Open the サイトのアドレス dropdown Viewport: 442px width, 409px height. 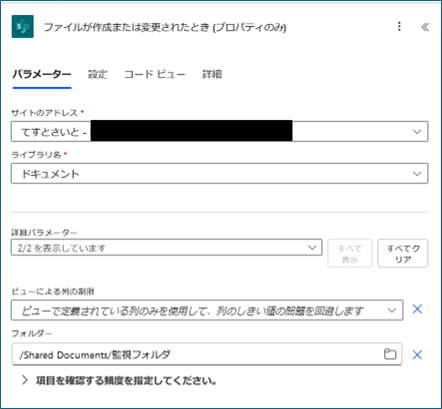pyautogui.click(x=219, y=132)
